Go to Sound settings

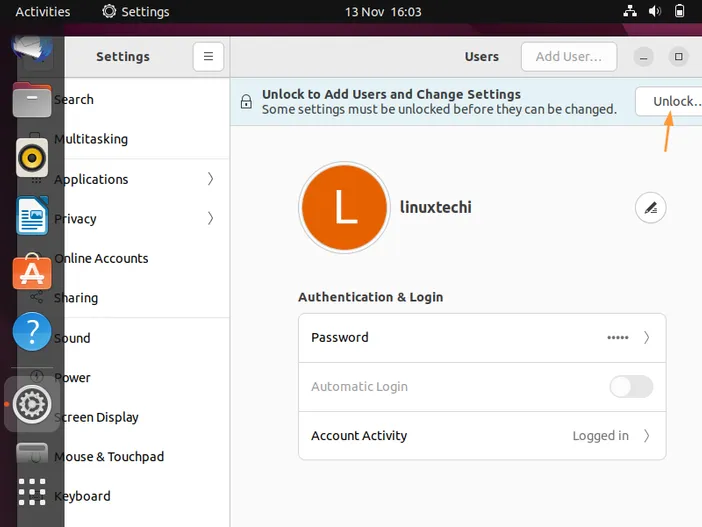point(72,338)
